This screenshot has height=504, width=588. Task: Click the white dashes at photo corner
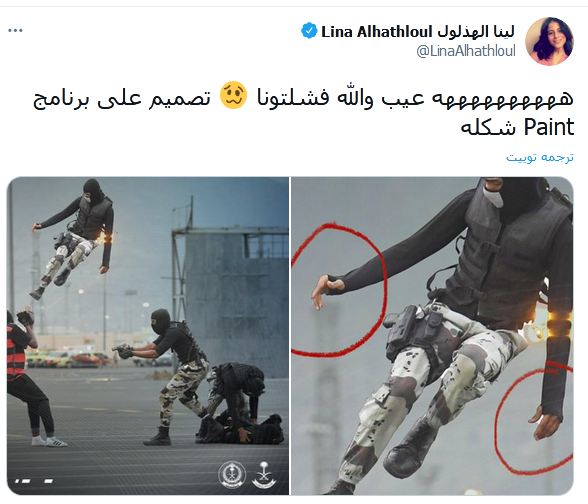(34, 481)
